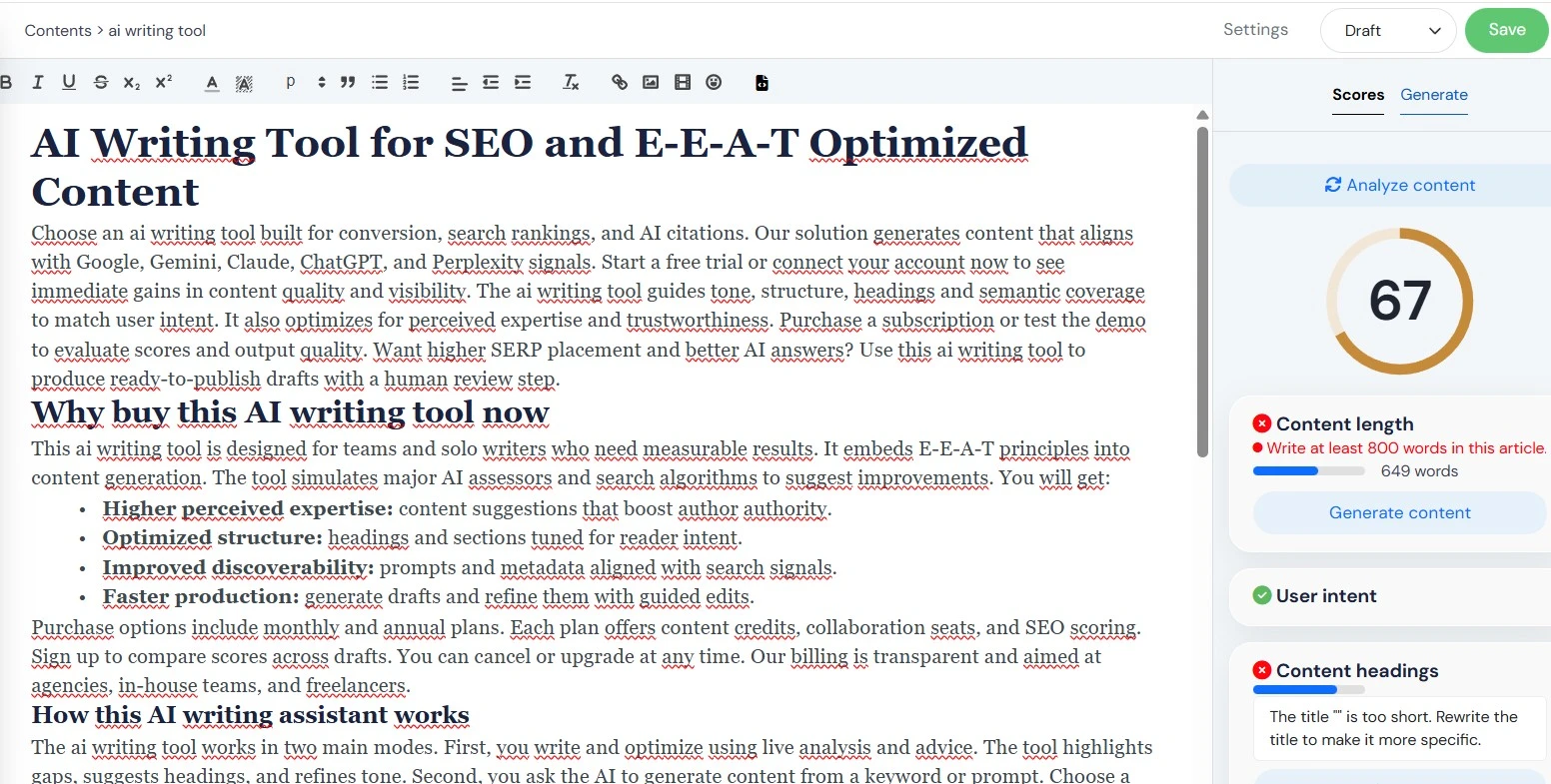Image resolution: width=1551 pixels, height=784 pixels.
Task: Create a bulleted list
Action: (x=380, y=83)
